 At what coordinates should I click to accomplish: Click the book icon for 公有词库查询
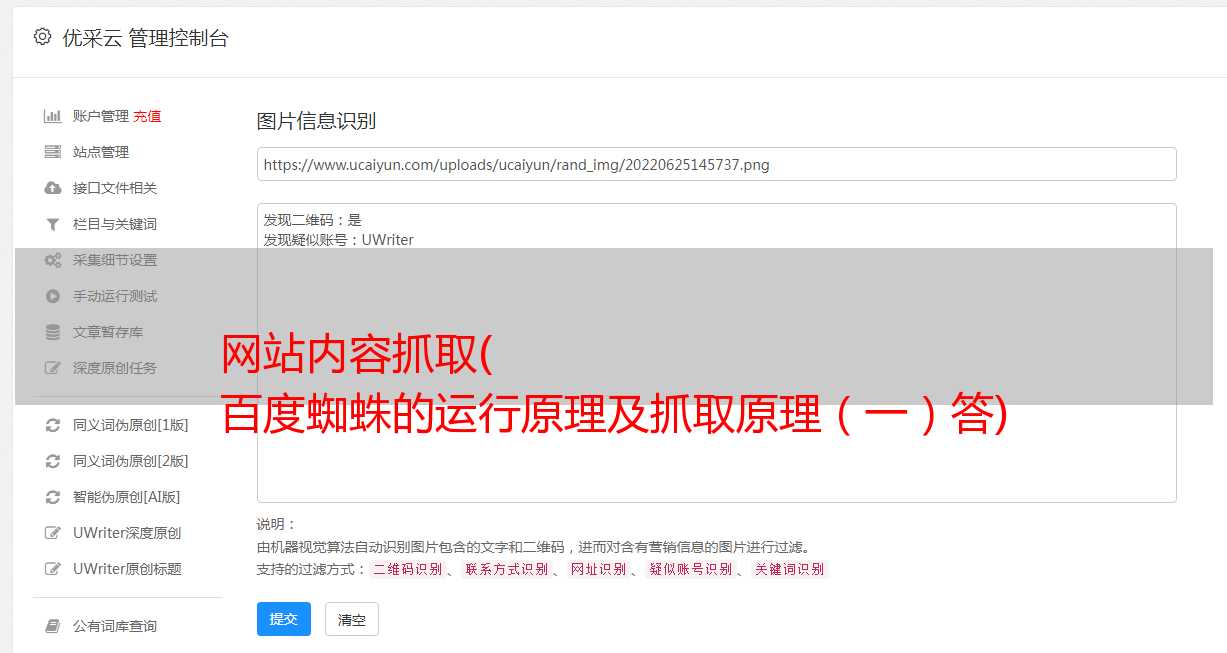click(x=53, y=626)
